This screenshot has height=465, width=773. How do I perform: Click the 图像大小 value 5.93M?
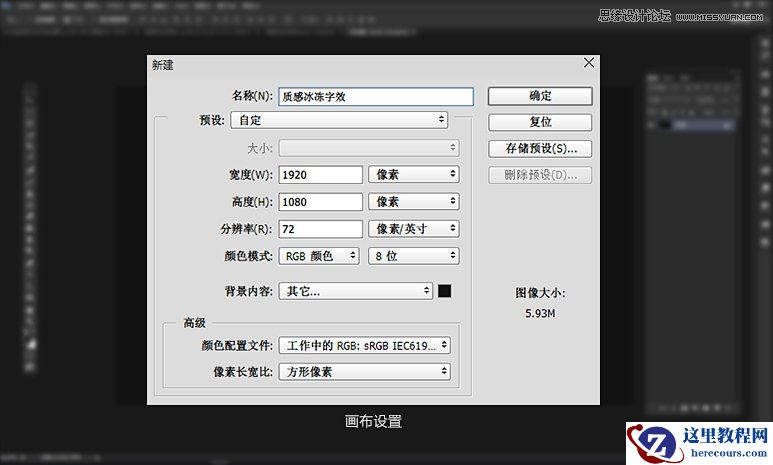(540, 313)
